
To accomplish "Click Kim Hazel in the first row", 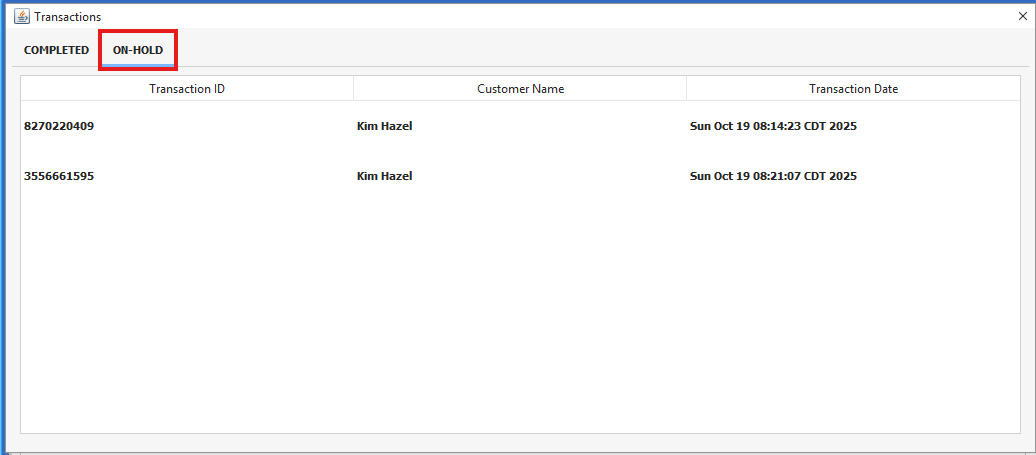I will tap(384, 127).
